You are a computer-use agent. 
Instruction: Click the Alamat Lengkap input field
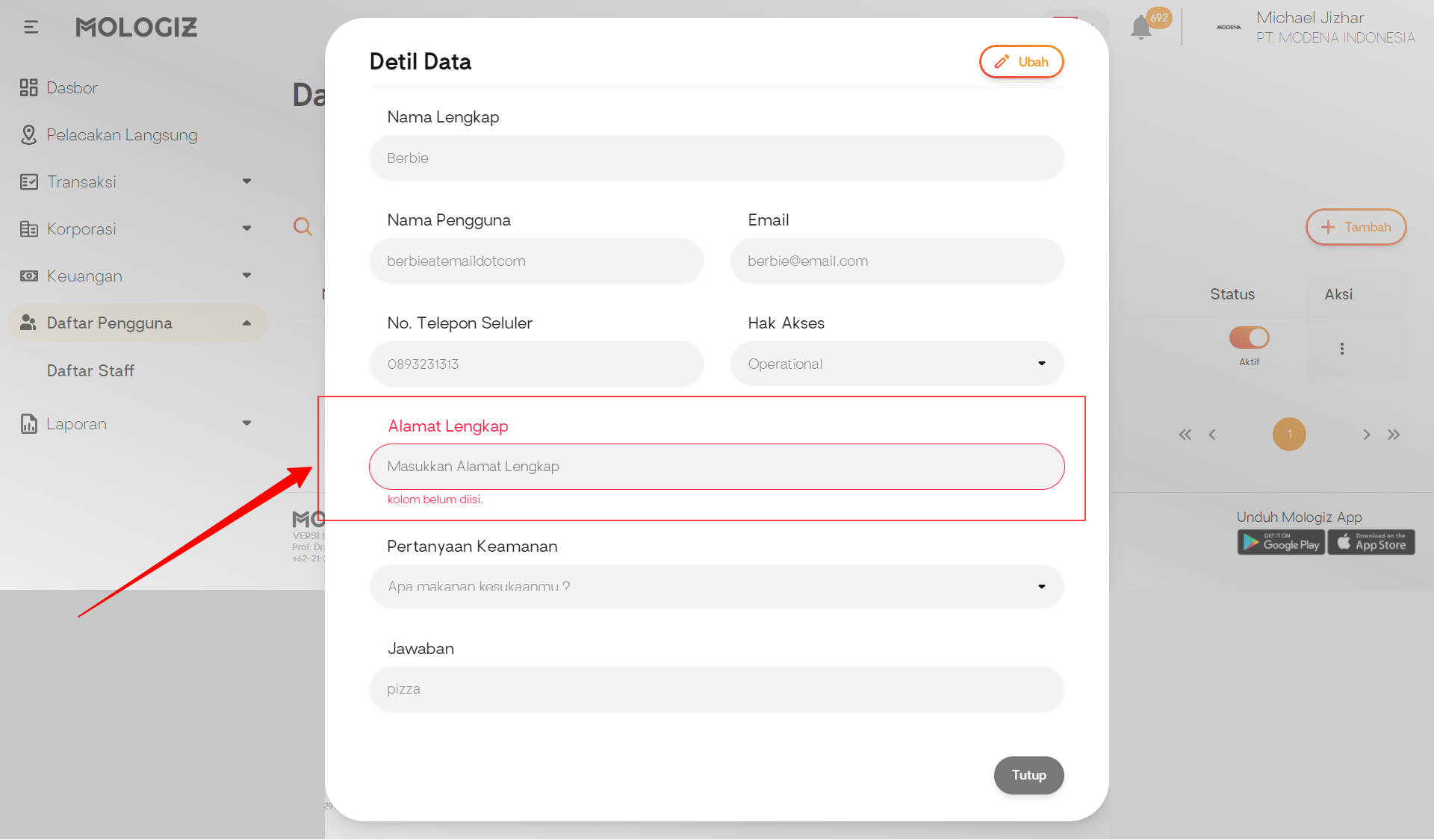pyautogui.click(x=716, y=467)
